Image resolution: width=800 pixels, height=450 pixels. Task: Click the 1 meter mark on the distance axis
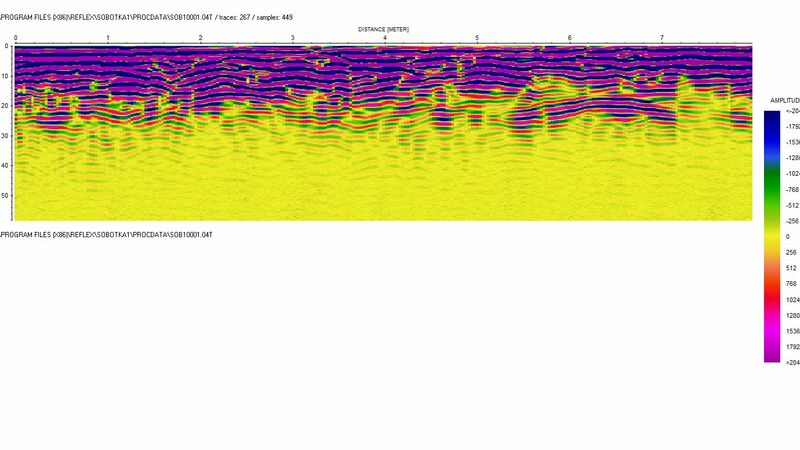click(108, 38)
